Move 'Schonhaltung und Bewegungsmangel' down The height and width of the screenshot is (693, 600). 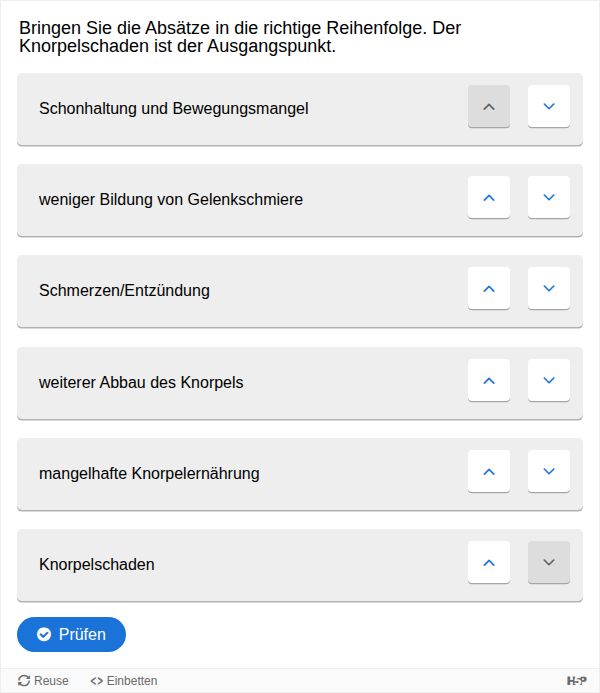548,106
